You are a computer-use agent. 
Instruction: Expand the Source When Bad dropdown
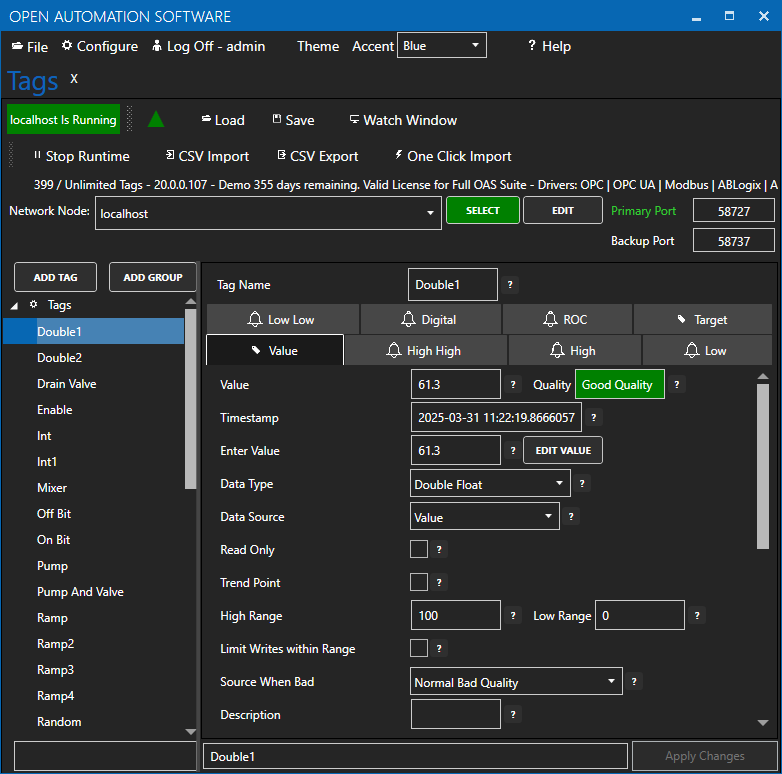pos(516,682)
